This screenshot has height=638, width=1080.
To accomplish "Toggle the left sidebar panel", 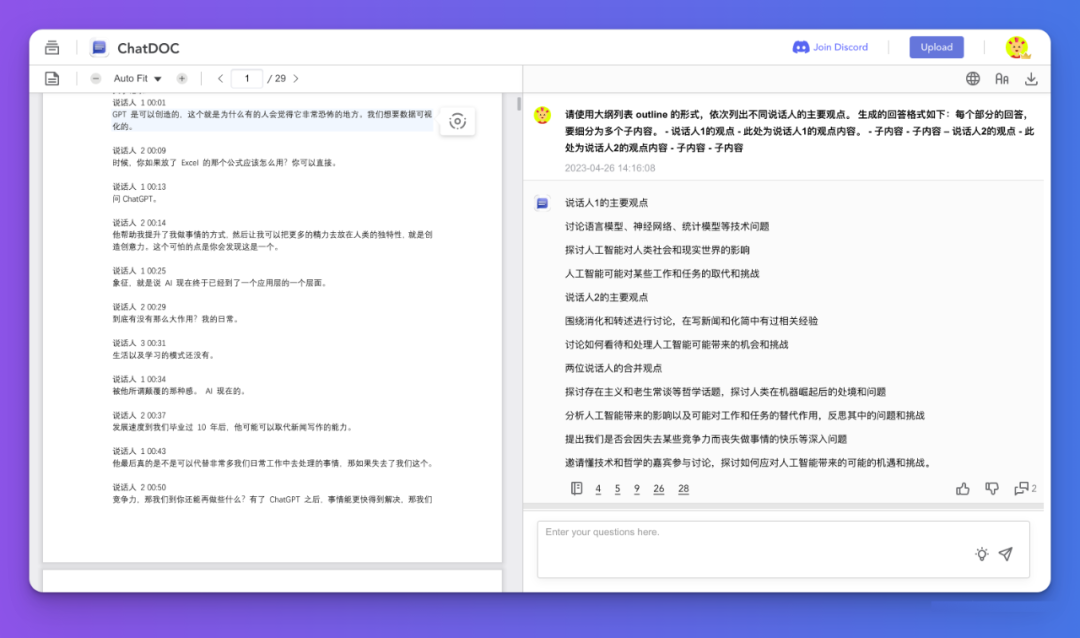I will [x=51, y=47].
